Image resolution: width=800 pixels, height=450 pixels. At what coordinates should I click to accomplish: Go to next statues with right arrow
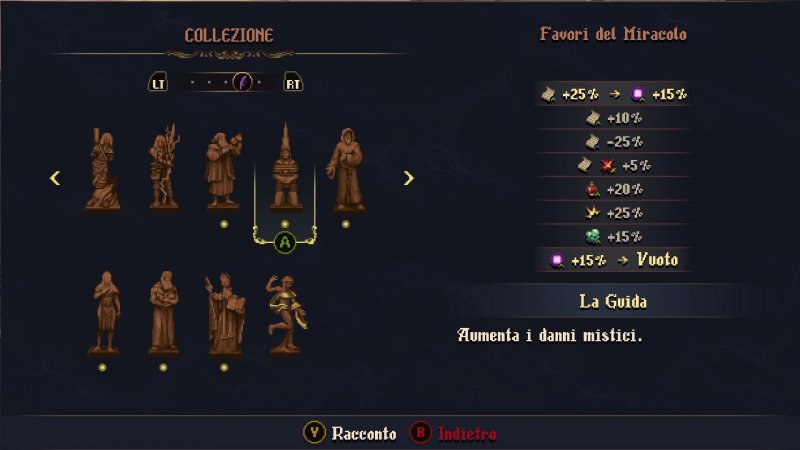(x=408, y=178)
